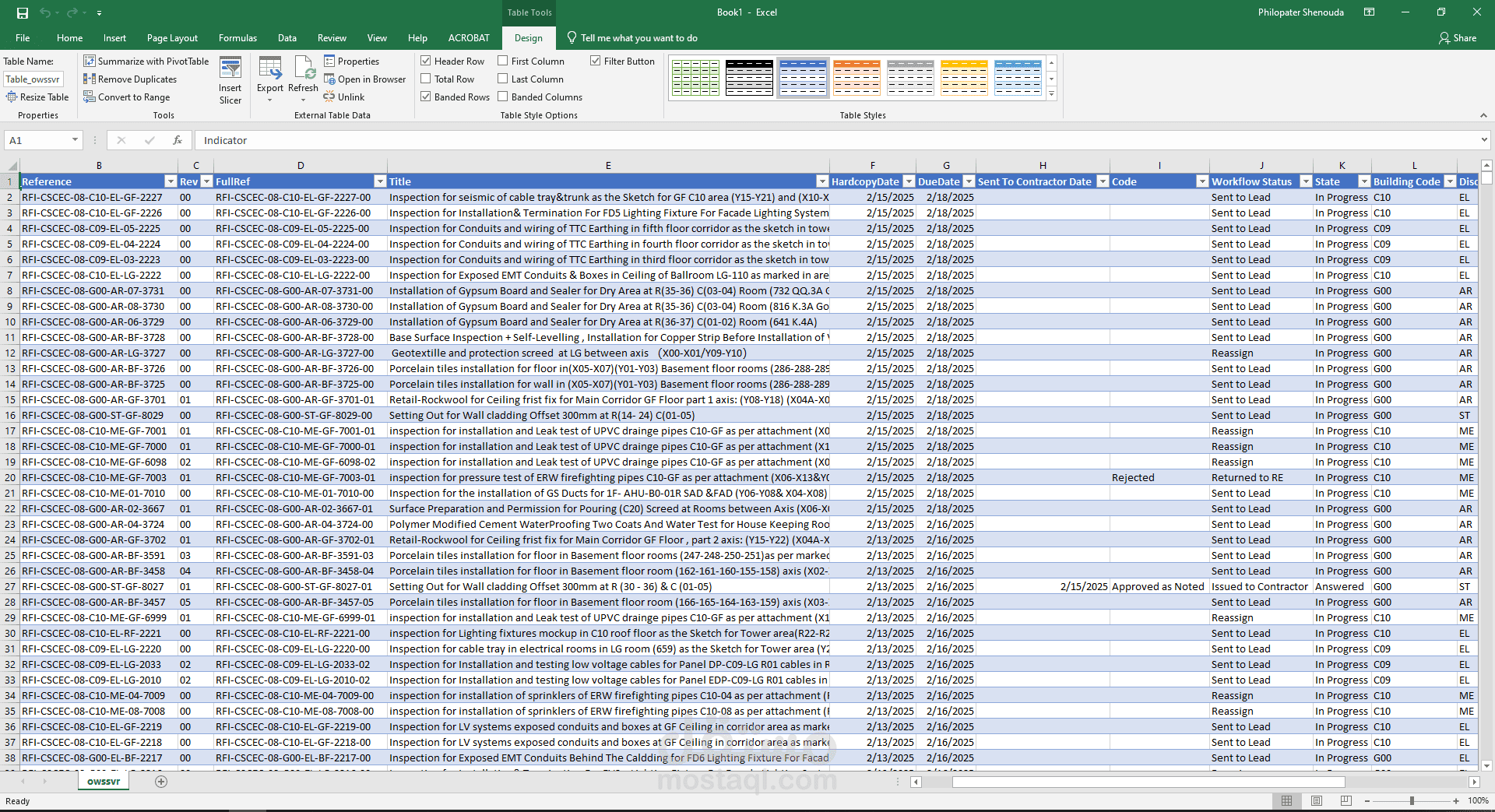Click Unlink table
The height and width of the screenshot is (812, 1495).
click(x=344, y=97)
